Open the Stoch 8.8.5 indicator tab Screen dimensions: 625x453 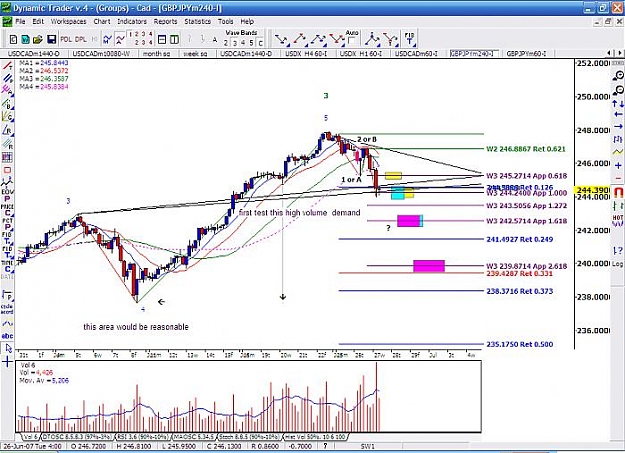click(x=250, y=437)
